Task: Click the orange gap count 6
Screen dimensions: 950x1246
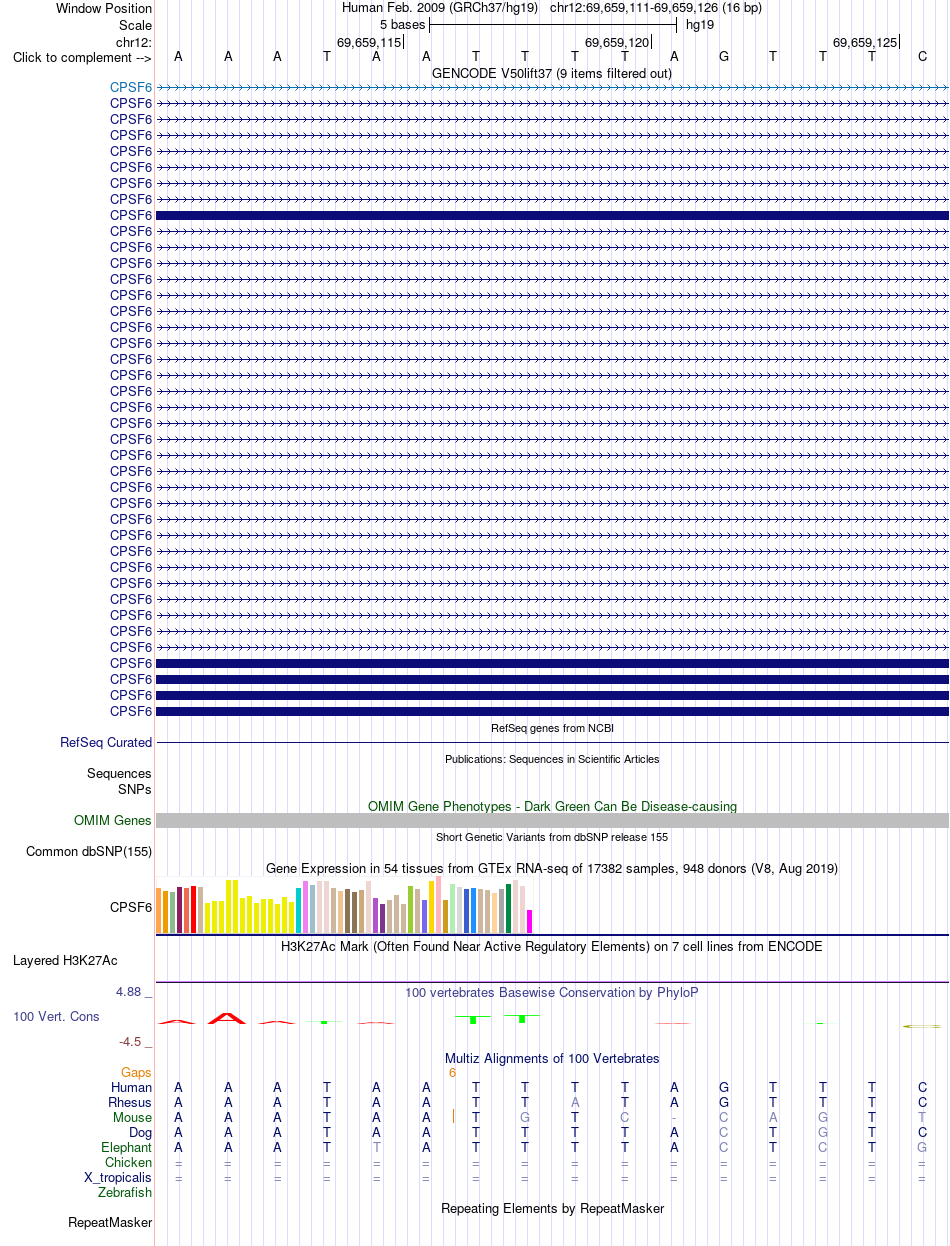Action: [x=452, y=1072]
